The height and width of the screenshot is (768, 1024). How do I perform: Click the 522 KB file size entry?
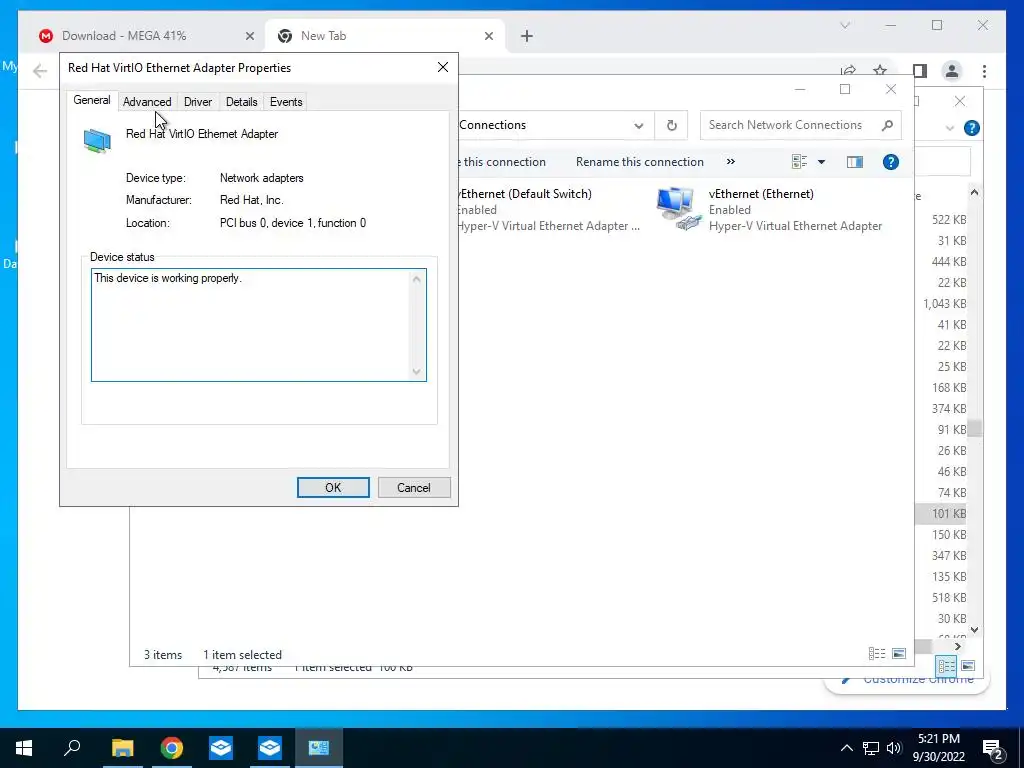click(949, 220)
